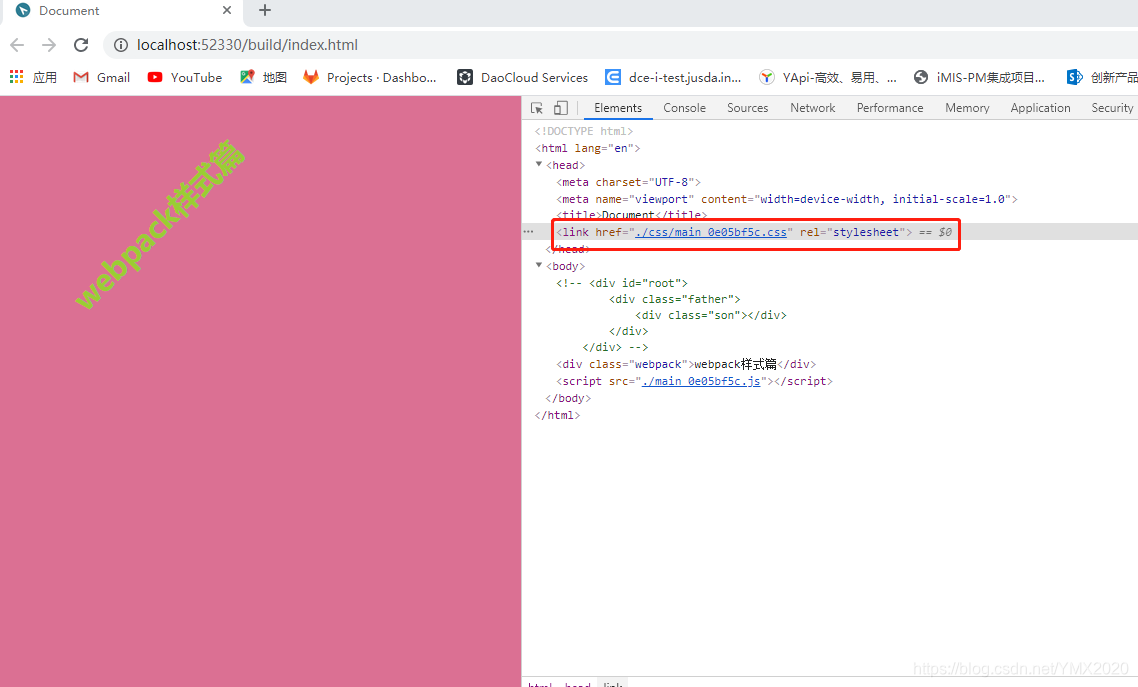The image size is (1138, 687).
Task: Click the commented div class="son" line
Action: pos(711,315)
